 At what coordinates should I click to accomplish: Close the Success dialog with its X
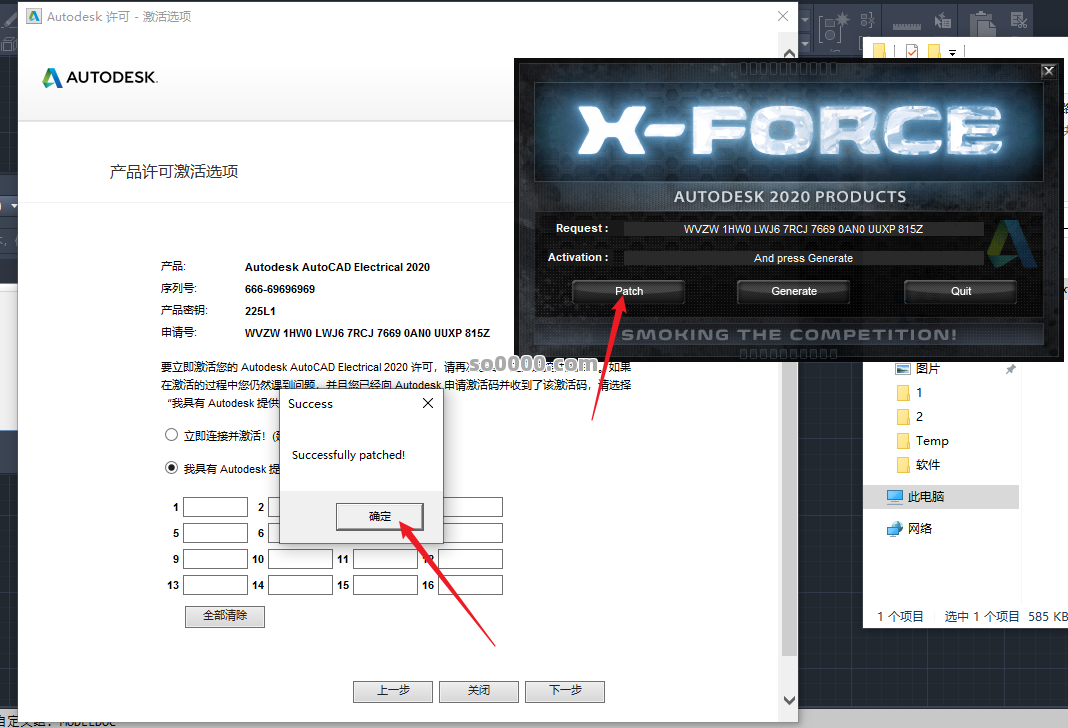(x=428, y=403)
